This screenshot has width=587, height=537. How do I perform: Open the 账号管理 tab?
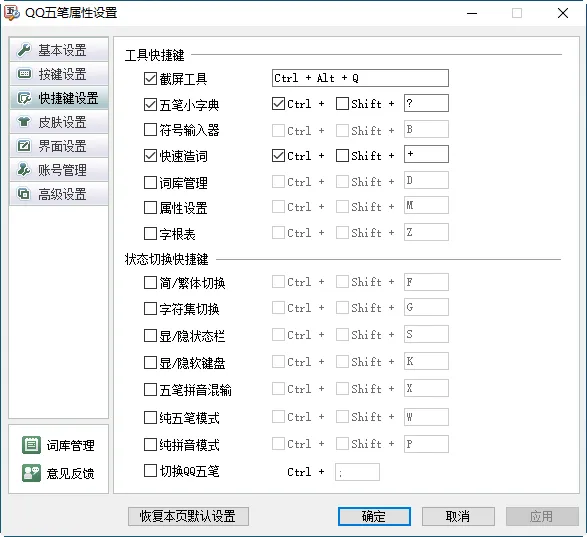[59, 170]
